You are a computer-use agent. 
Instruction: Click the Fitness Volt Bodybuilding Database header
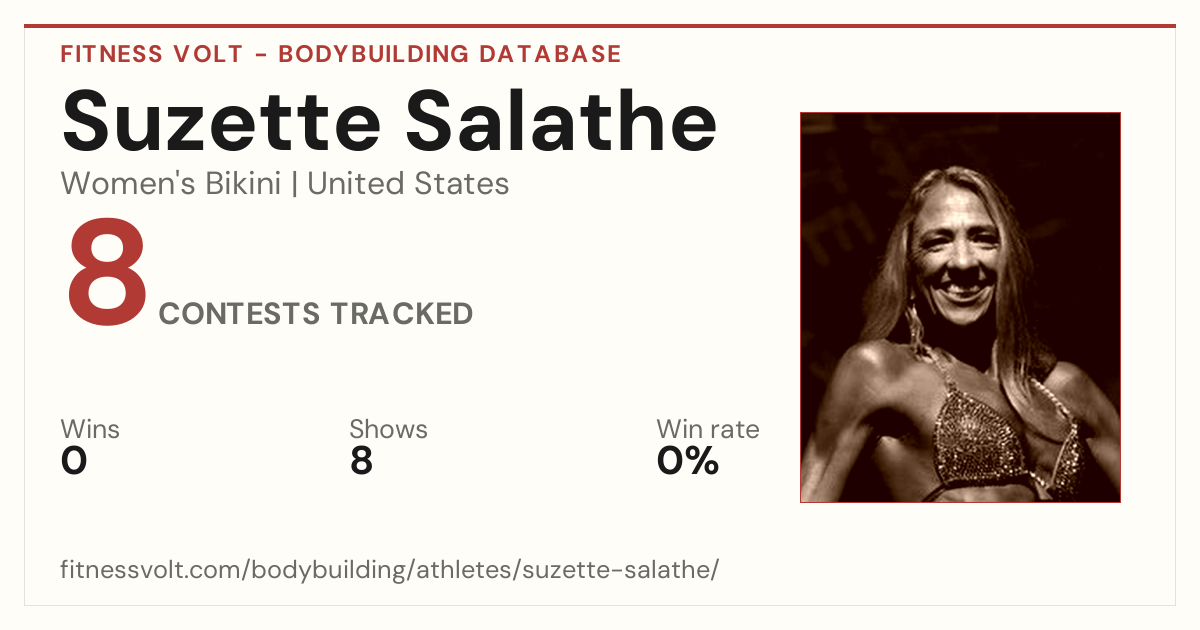[341, 54]
